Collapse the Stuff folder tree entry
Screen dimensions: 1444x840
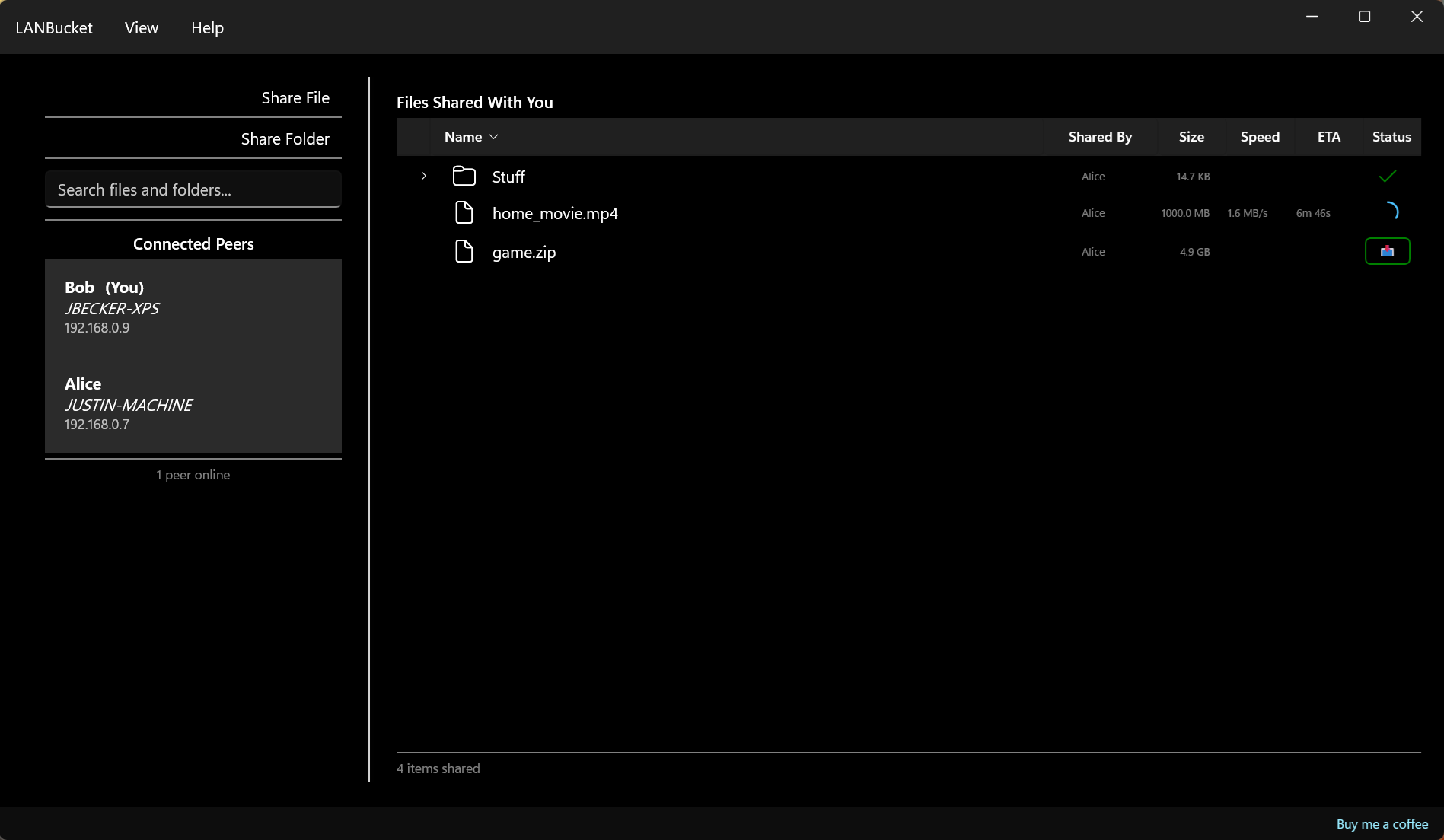(424, 176)
